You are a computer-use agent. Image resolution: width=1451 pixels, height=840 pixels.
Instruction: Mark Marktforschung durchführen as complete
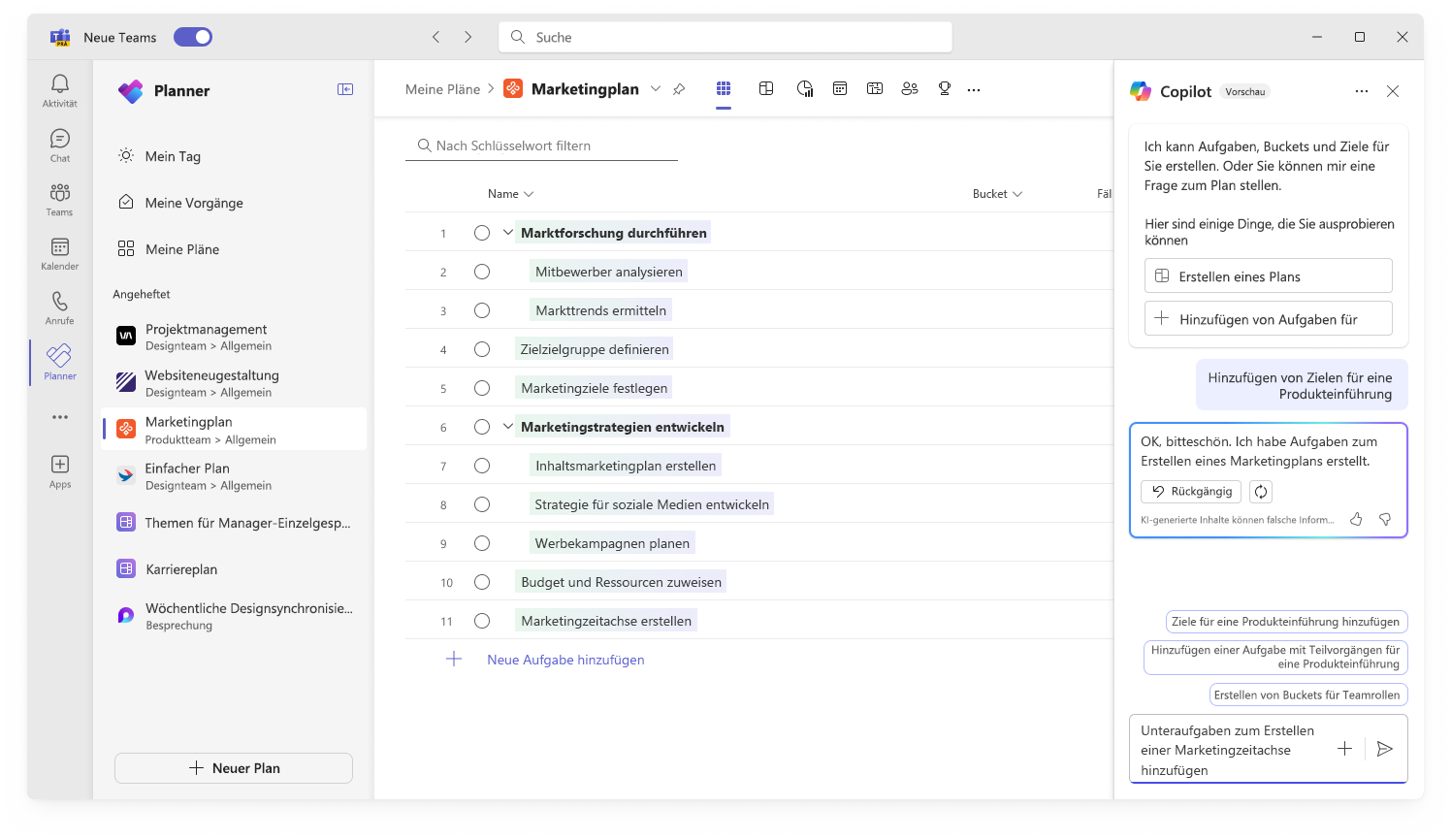click(x=482, y=233)
